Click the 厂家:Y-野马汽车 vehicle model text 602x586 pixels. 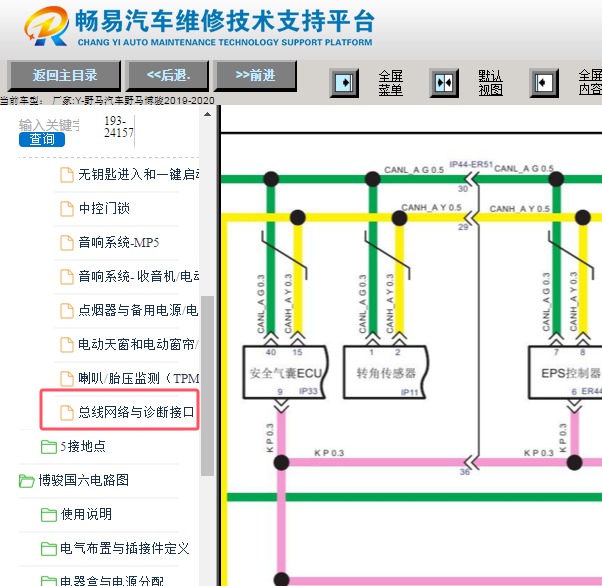pos(133,101)
